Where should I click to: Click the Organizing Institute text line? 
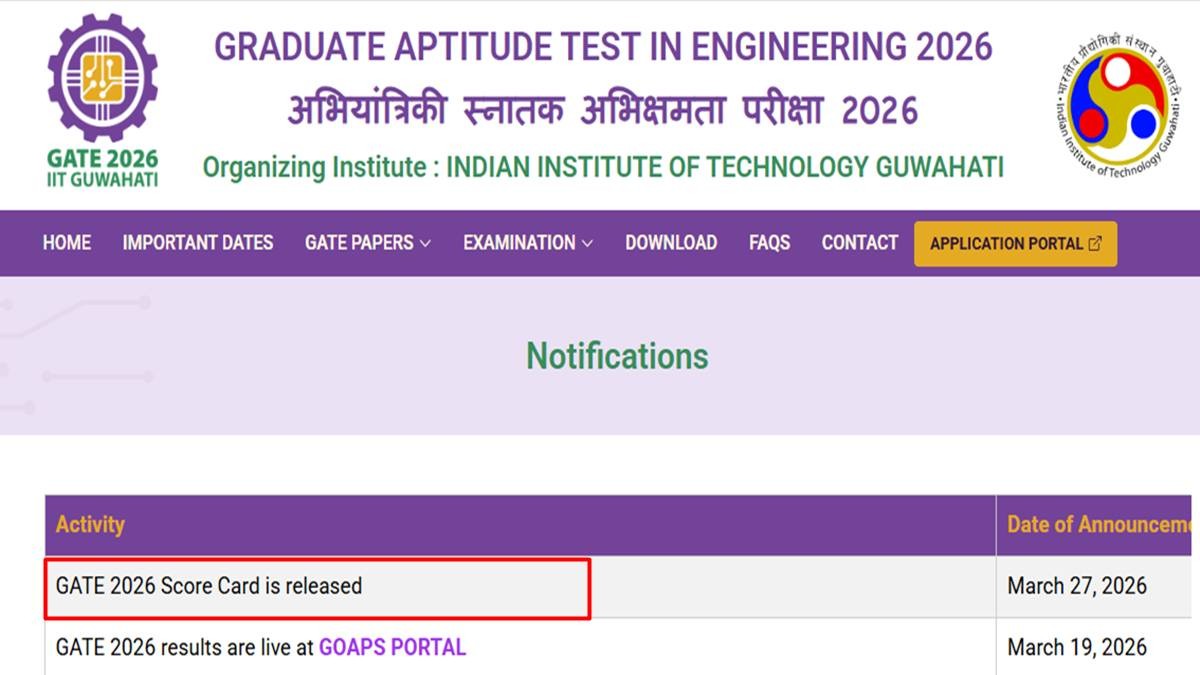603,166
